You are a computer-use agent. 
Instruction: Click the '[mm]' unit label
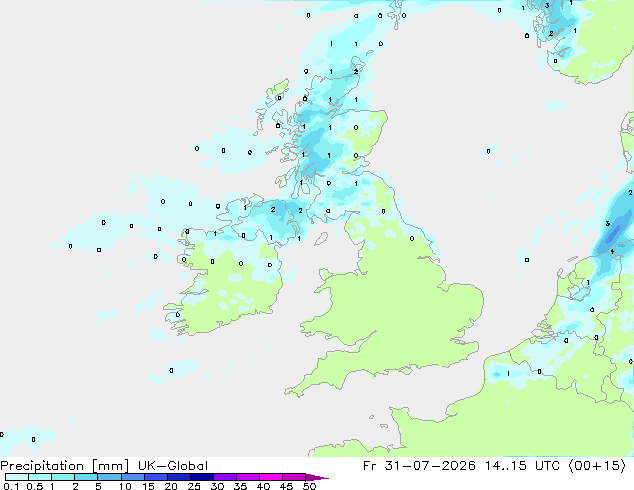(x=110, y=466)
